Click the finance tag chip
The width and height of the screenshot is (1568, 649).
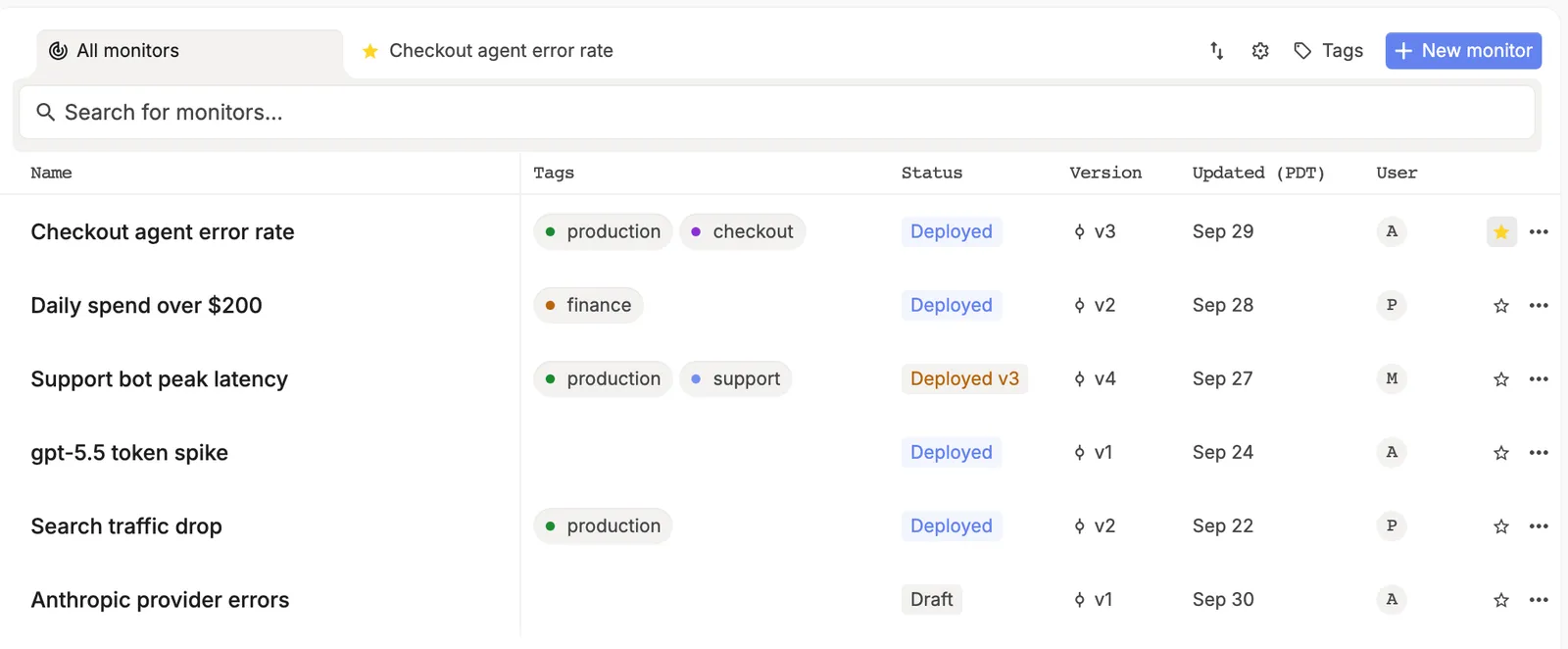(x=588, y=306)
